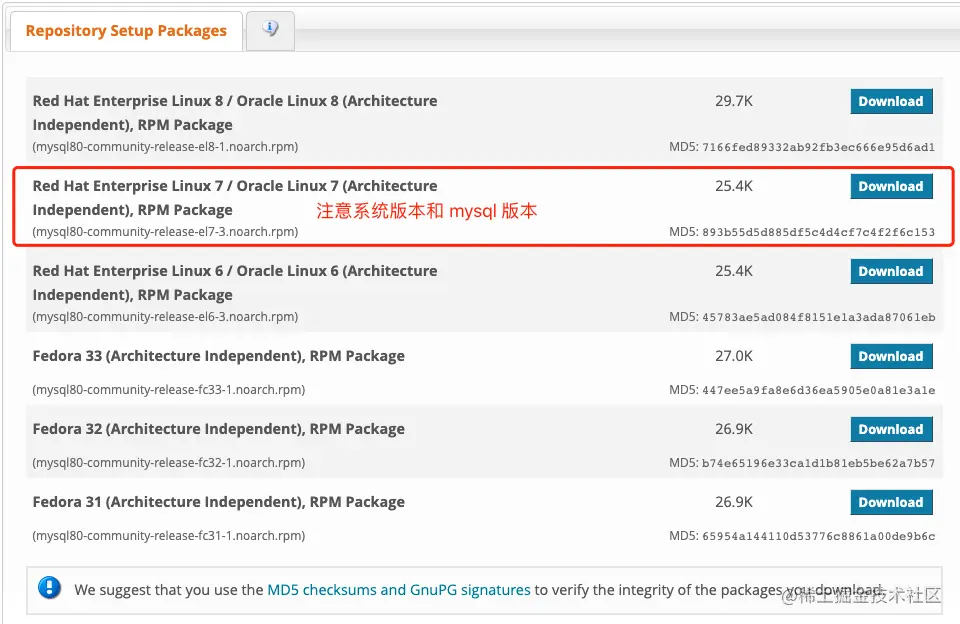Viewport: 960px width, 624px height.
Task: Download the Fedora 32 RPM package
Action: pos(891,429)
